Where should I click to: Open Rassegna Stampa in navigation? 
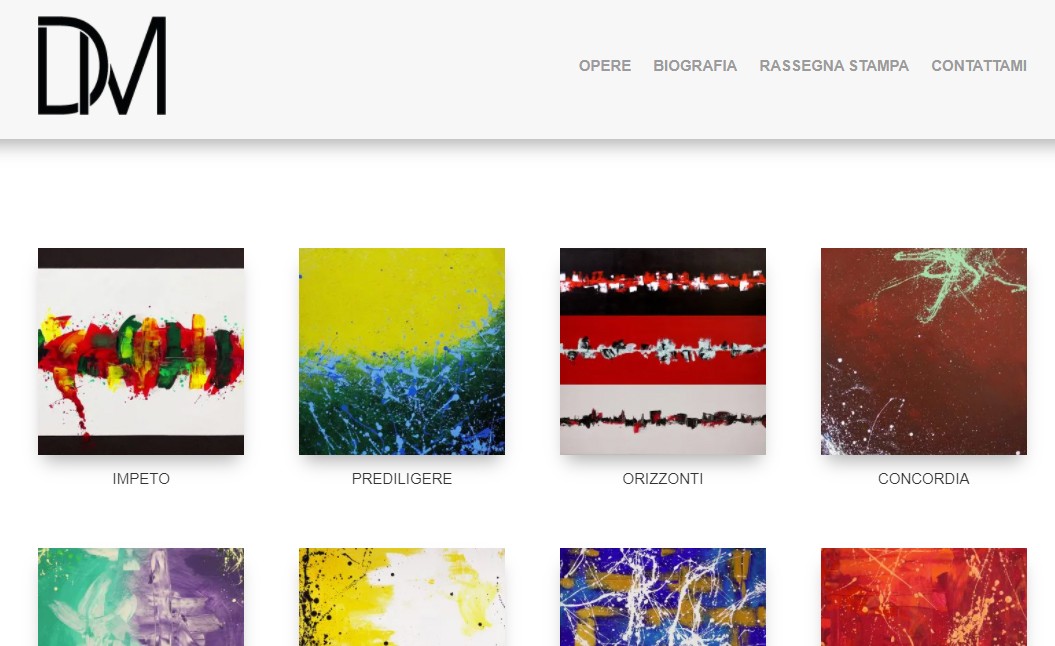pos(834,66)
